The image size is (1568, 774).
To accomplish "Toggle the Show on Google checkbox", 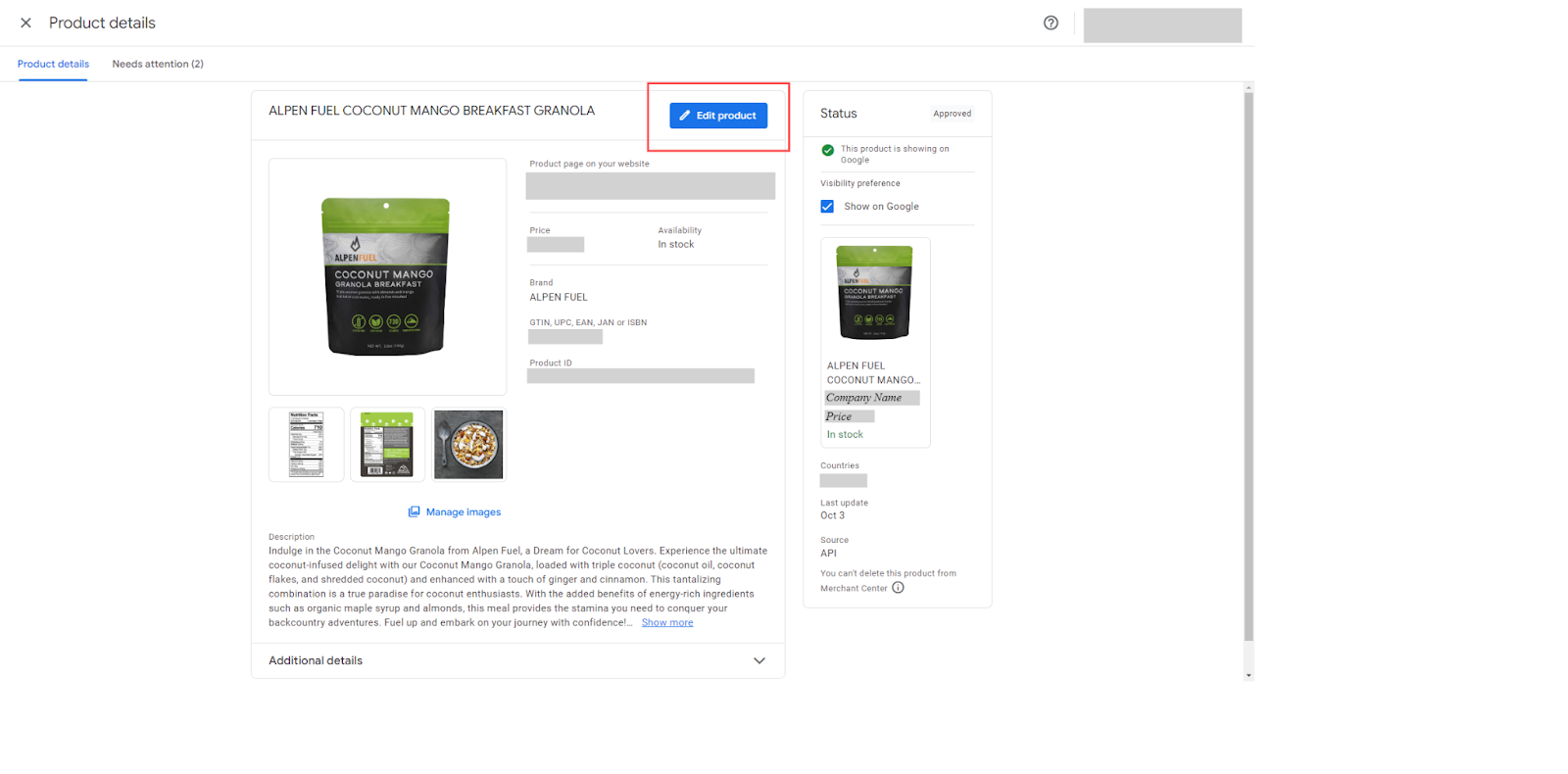I will [827, 207].
